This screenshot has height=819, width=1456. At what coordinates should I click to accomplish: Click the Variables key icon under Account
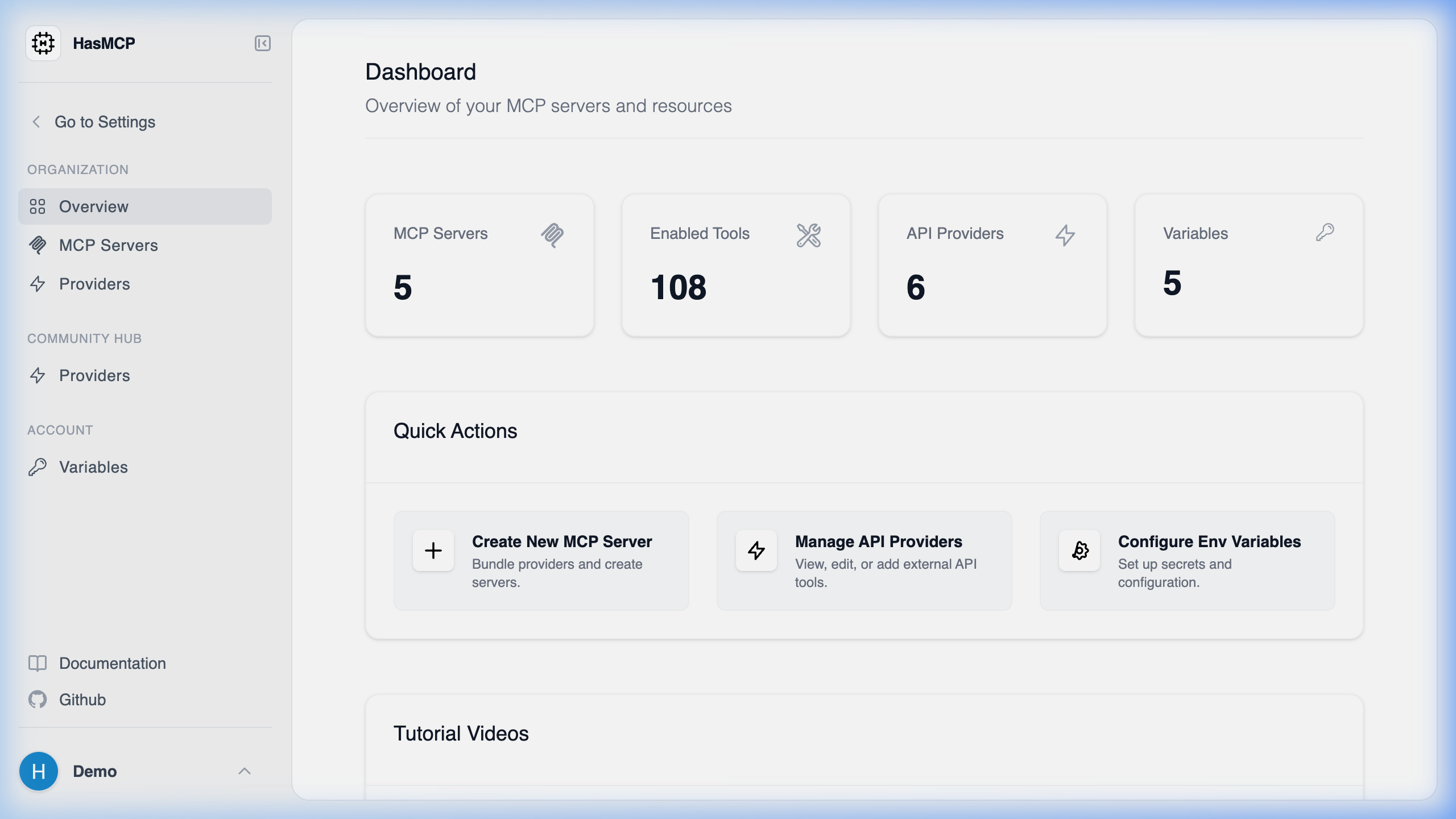[x=38, y=467]
